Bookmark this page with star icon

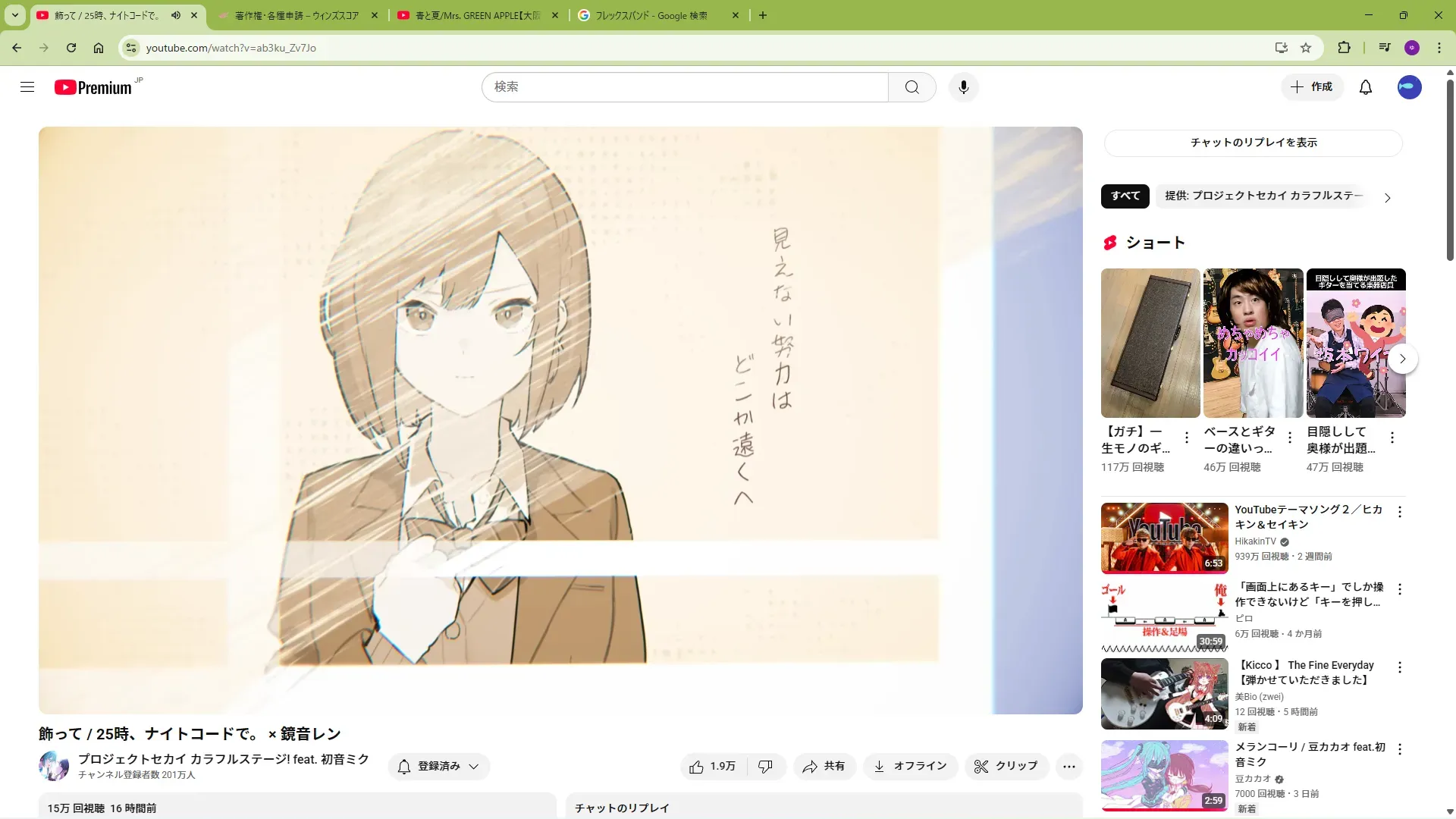1306,48
